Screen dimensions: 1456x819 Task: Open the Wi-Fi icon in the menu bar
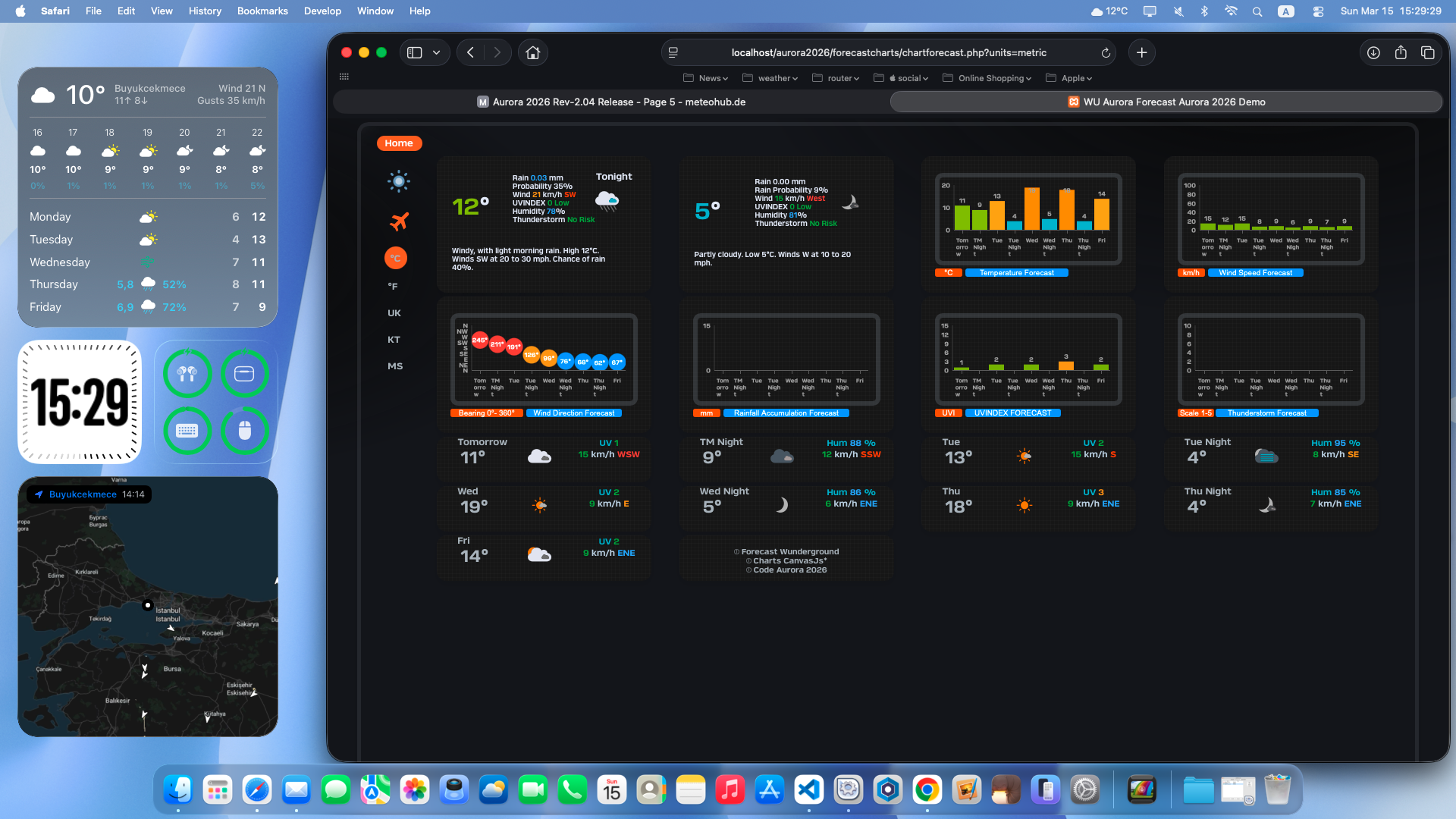point(1232,11)
